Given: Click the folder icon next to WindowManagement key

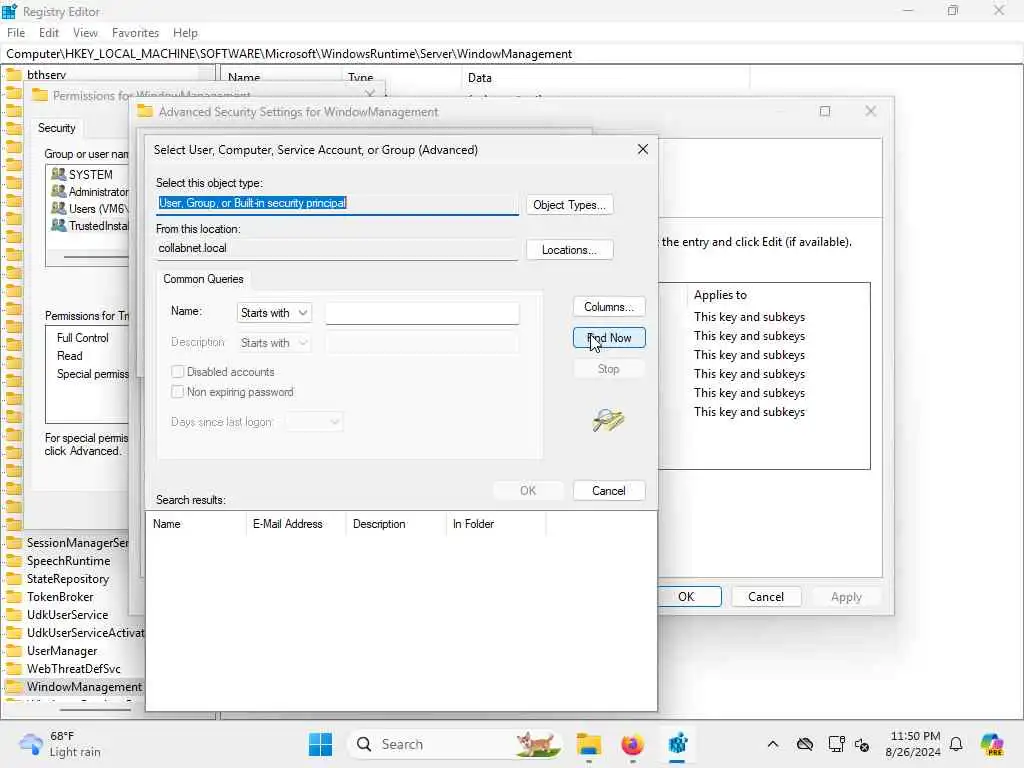Looking at the screenshot, I should pyautogui.click(x=13, y=686).
